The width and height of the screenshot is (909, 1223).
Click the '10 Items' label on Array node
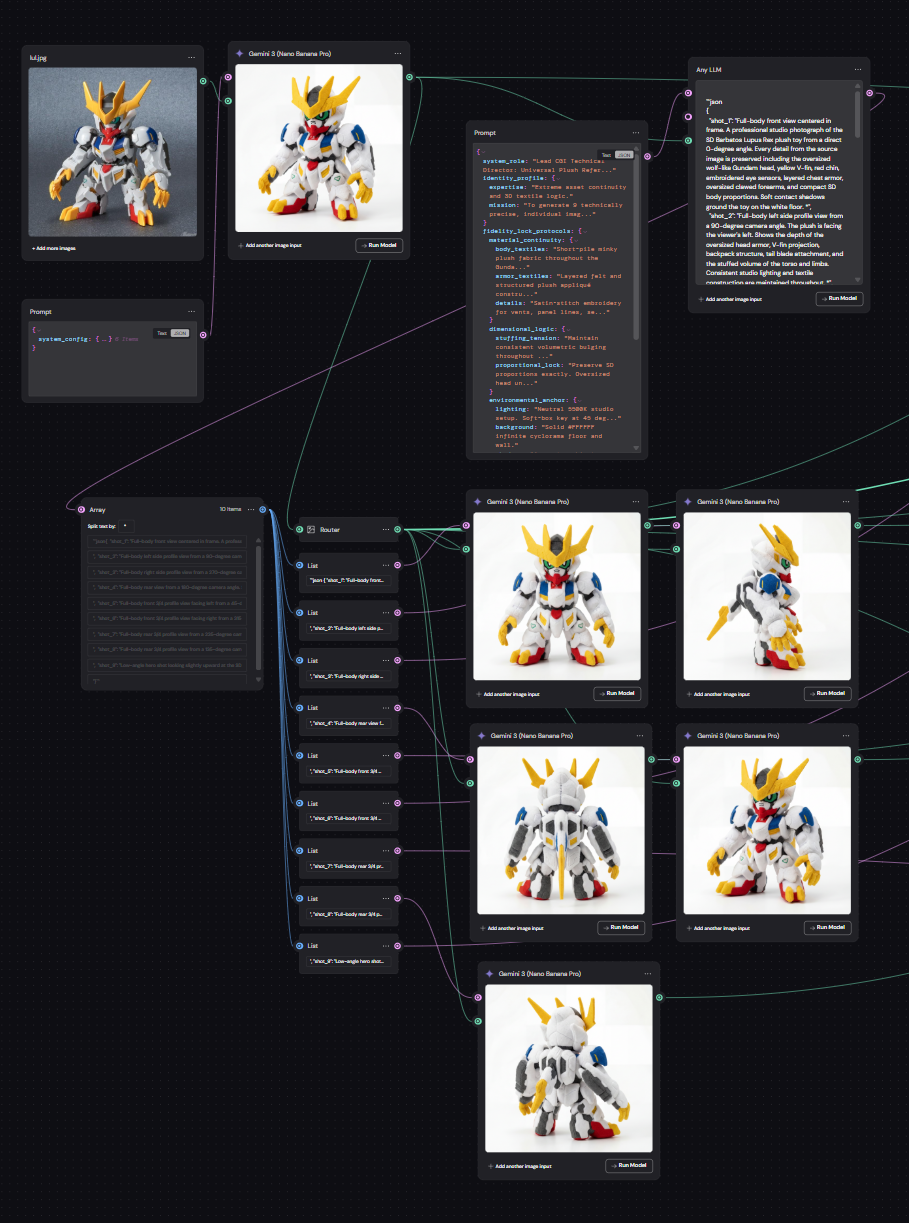(231, 509)
